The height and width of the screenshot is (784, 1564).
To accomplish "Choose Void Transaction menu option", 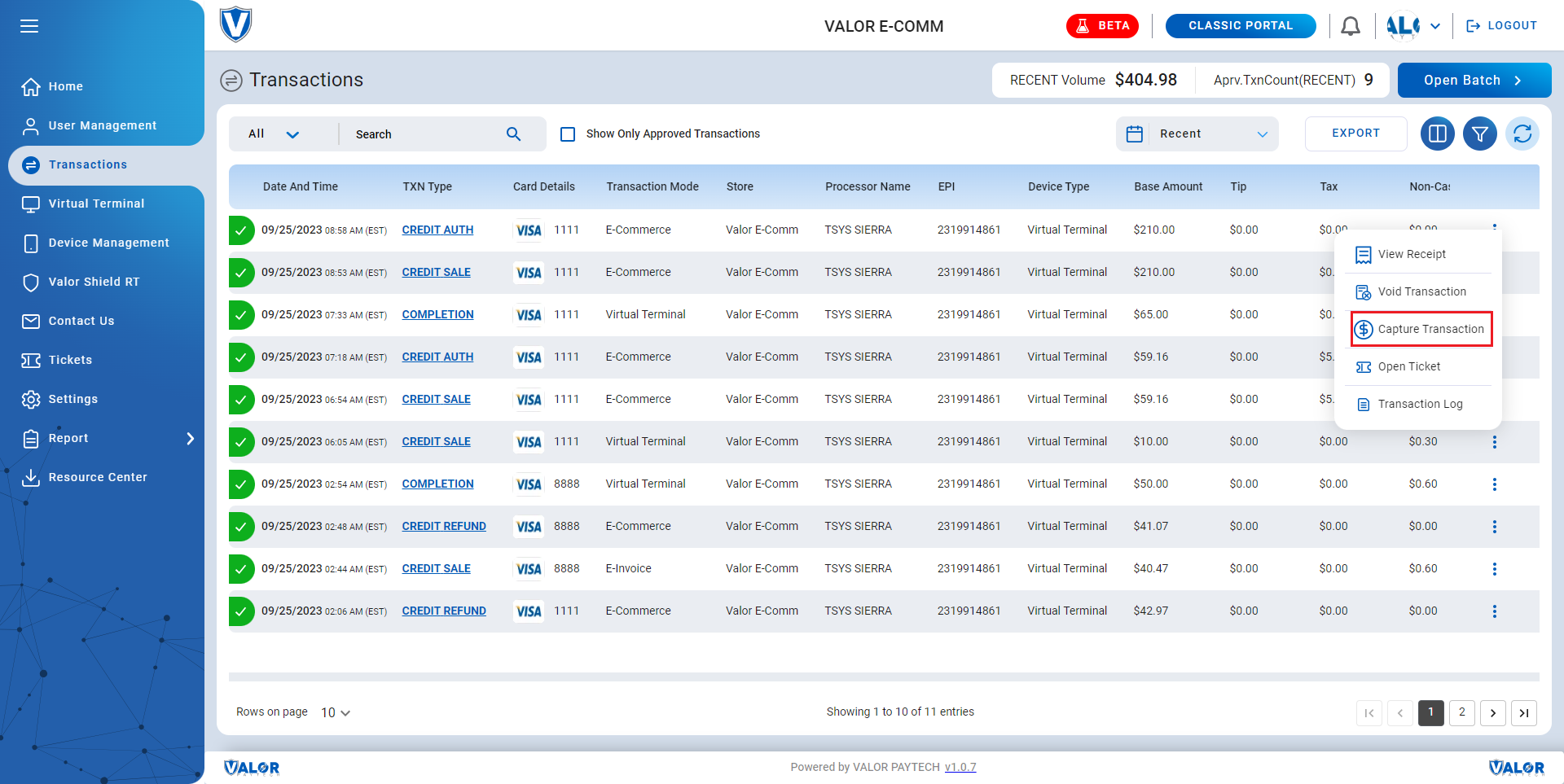I will tap(1421, 291).
